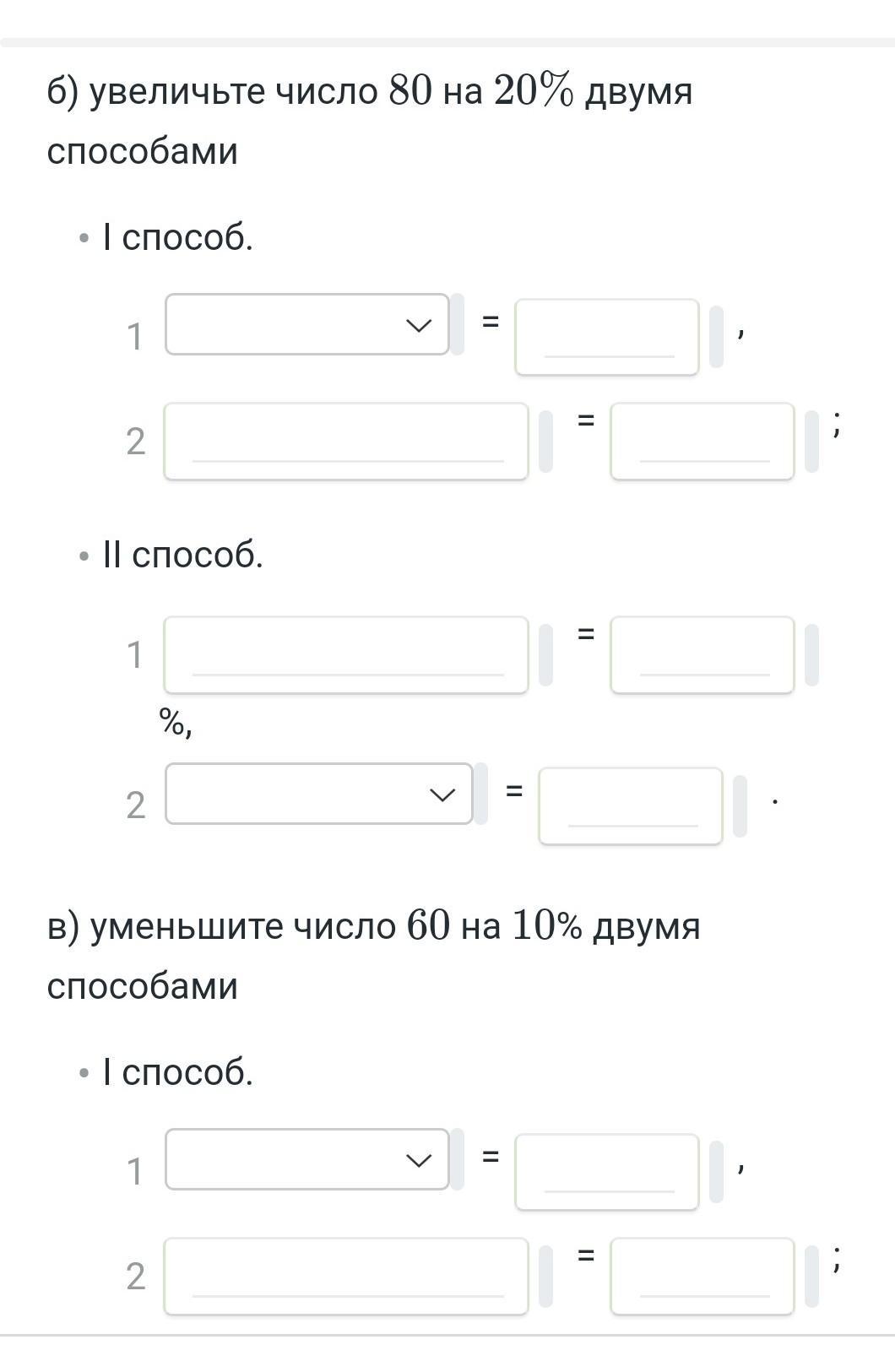The width and height of the screenshot is (895, 1372).
Task: Click 'I способ.' label under section в)
Action: [177, 1072]
